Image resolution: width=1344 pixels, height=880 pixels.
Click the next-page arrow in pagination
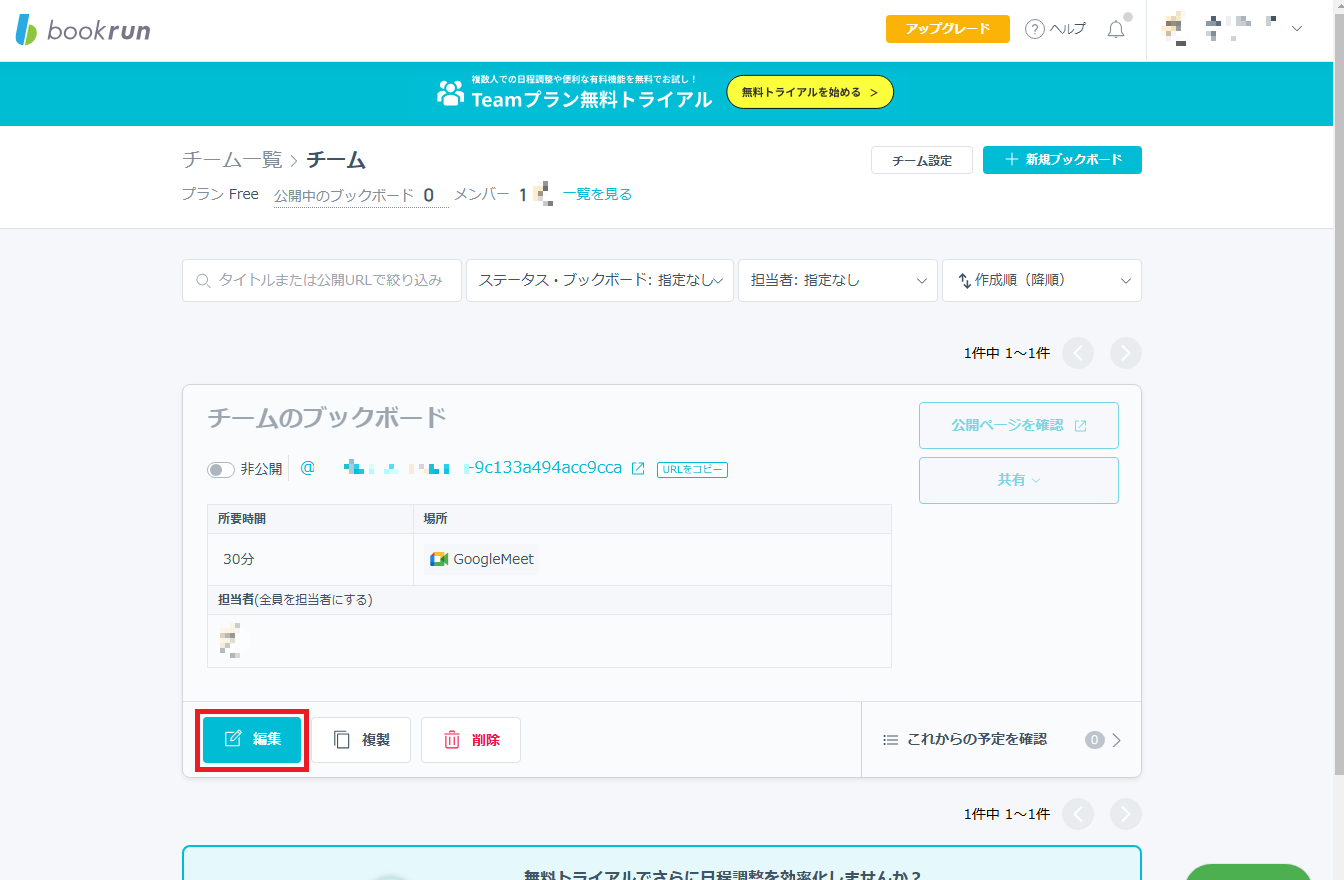click(x=1125, y=353)
